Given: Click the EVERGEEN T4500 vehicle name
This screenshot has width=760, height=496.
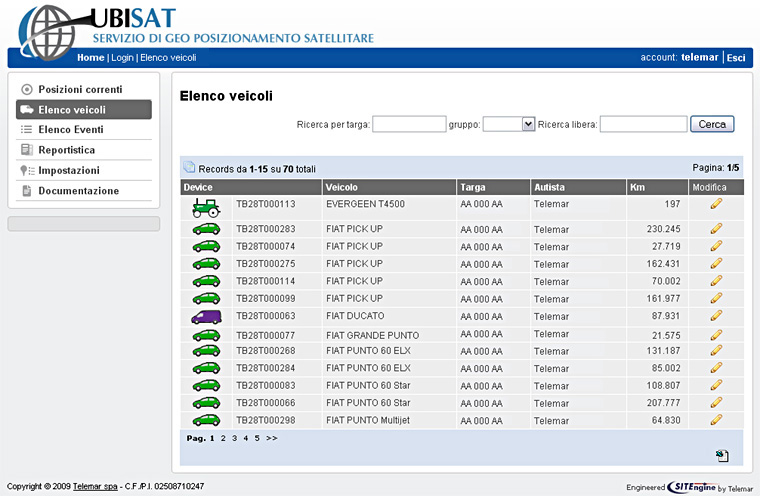Looking at the screenshot, I should click(x=365, y=204).
